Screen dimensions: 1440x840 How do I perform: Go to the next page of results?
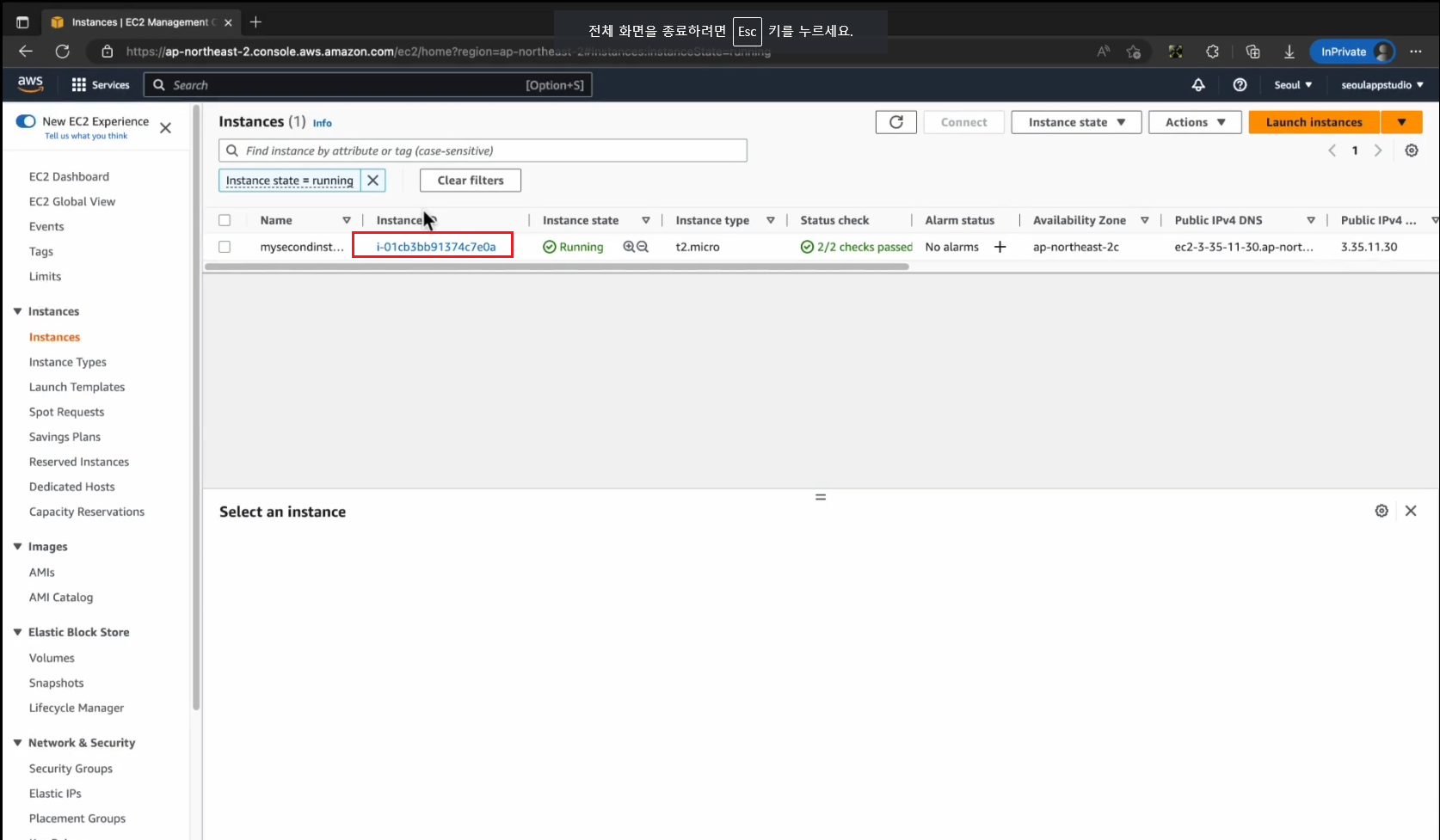(1378, 150)
